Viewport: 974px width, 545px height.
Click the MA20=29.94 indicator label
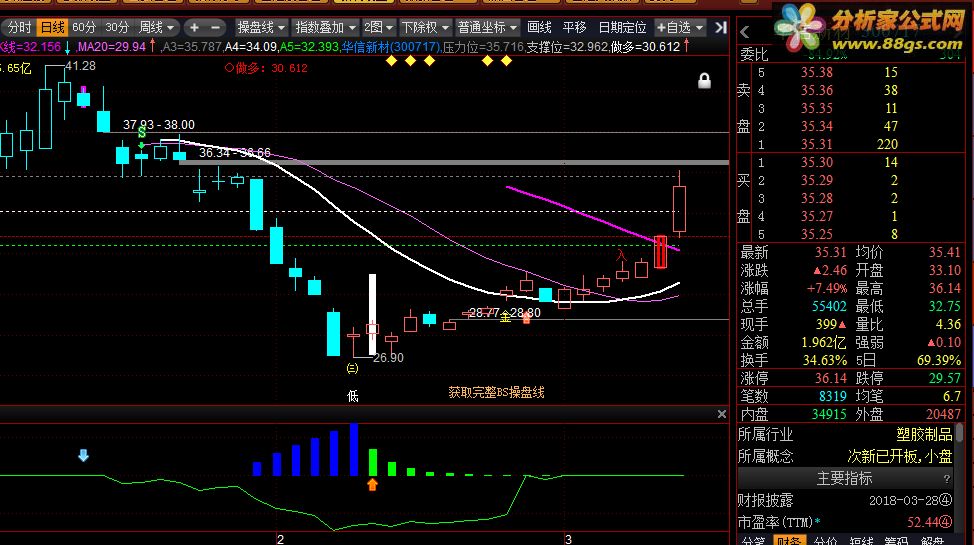coord(111,47)
